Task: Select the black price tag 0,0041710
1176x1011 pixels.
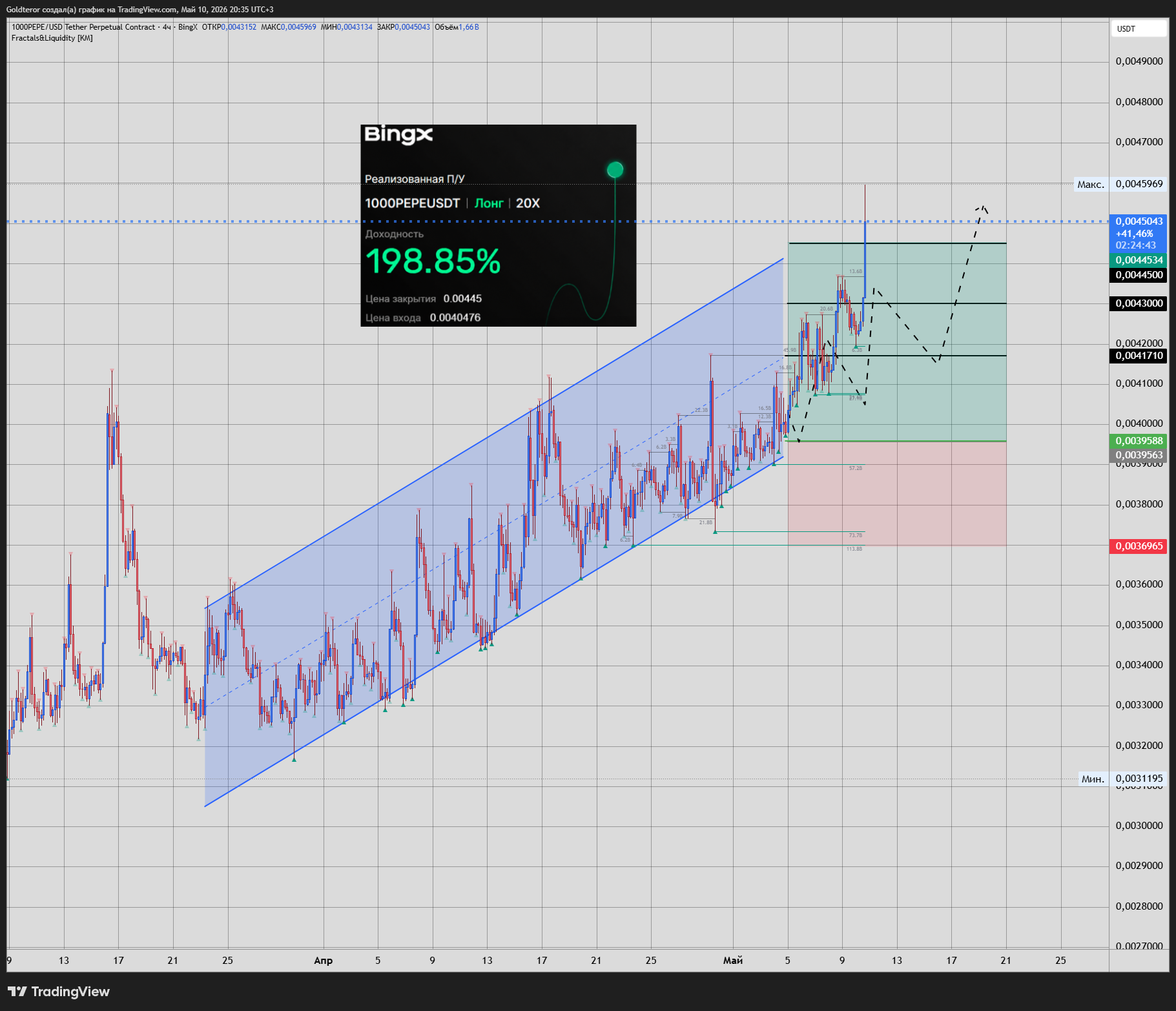Action: (x=1139, y=356)
